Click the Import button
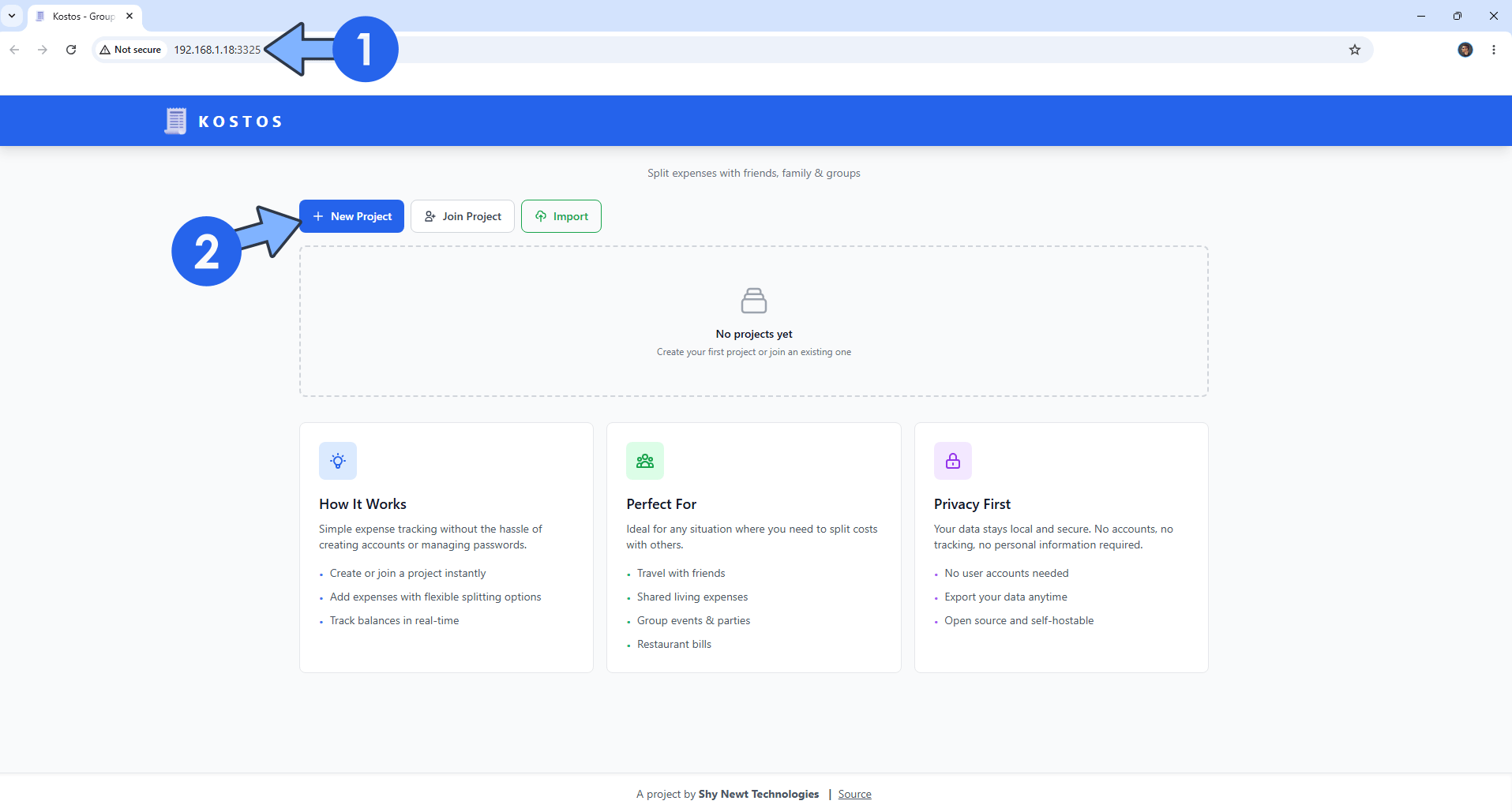The image size is (1512, 812). [x=561, y=216]
